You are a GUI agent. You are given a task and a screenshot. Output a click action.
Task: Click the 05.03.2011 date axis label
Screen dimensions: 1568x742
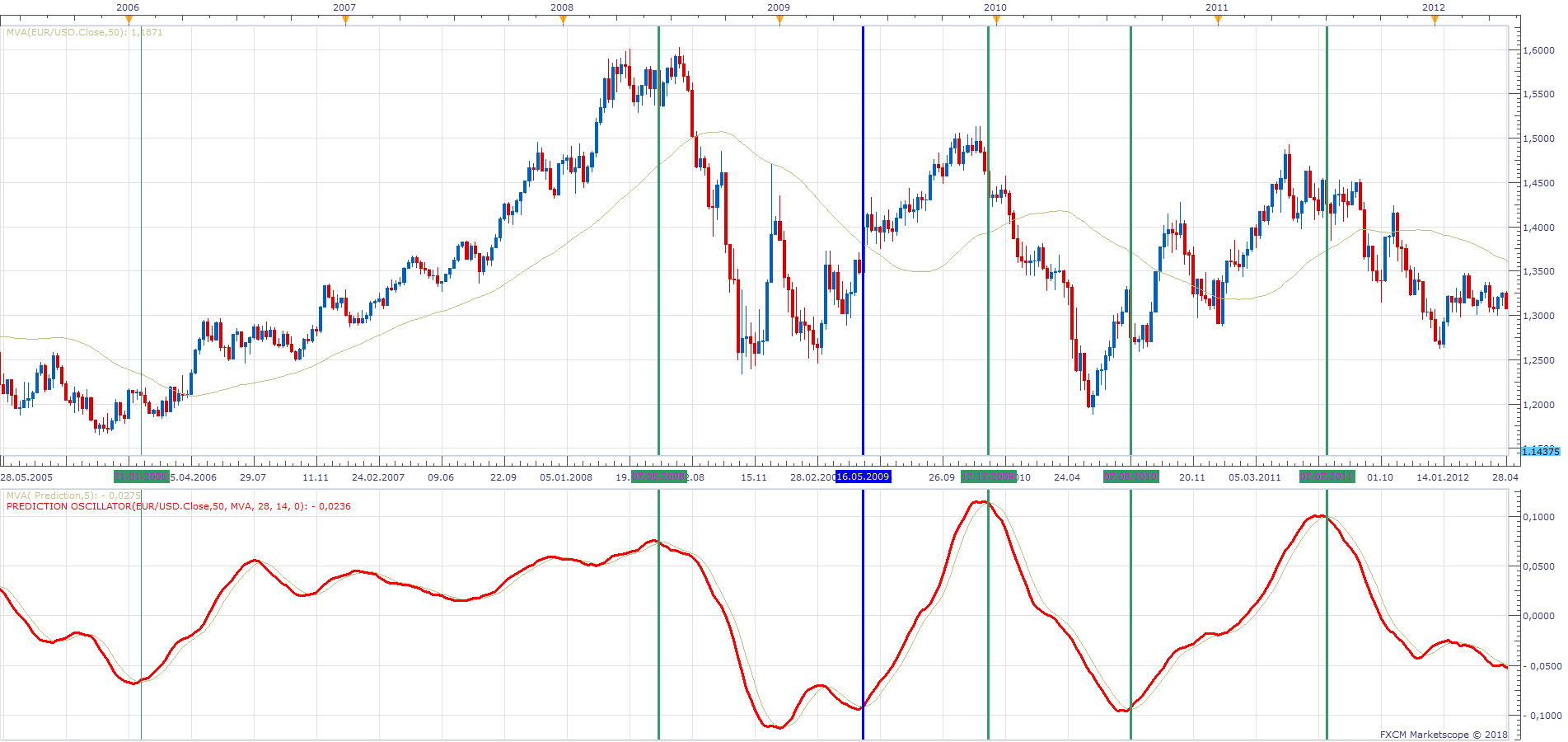1255,477
